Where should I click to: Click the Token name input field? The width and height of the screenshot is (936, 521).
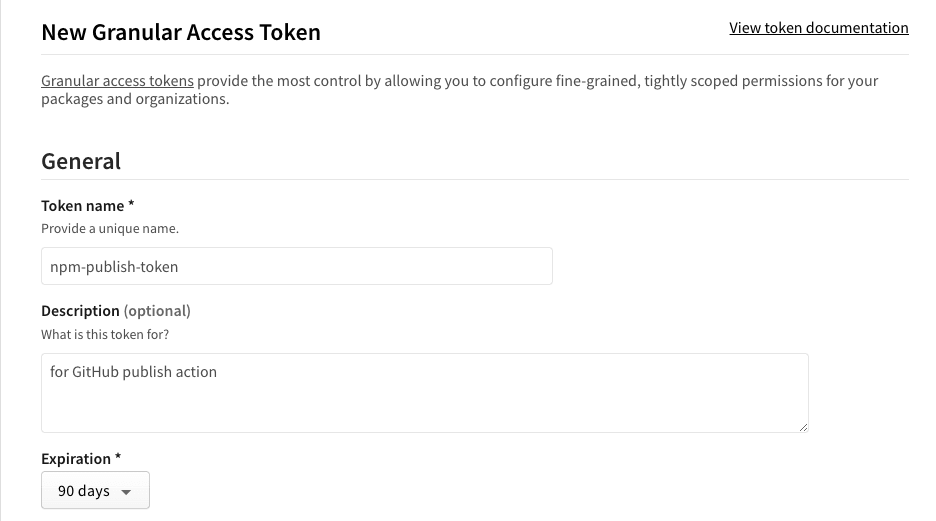point(297,266)
